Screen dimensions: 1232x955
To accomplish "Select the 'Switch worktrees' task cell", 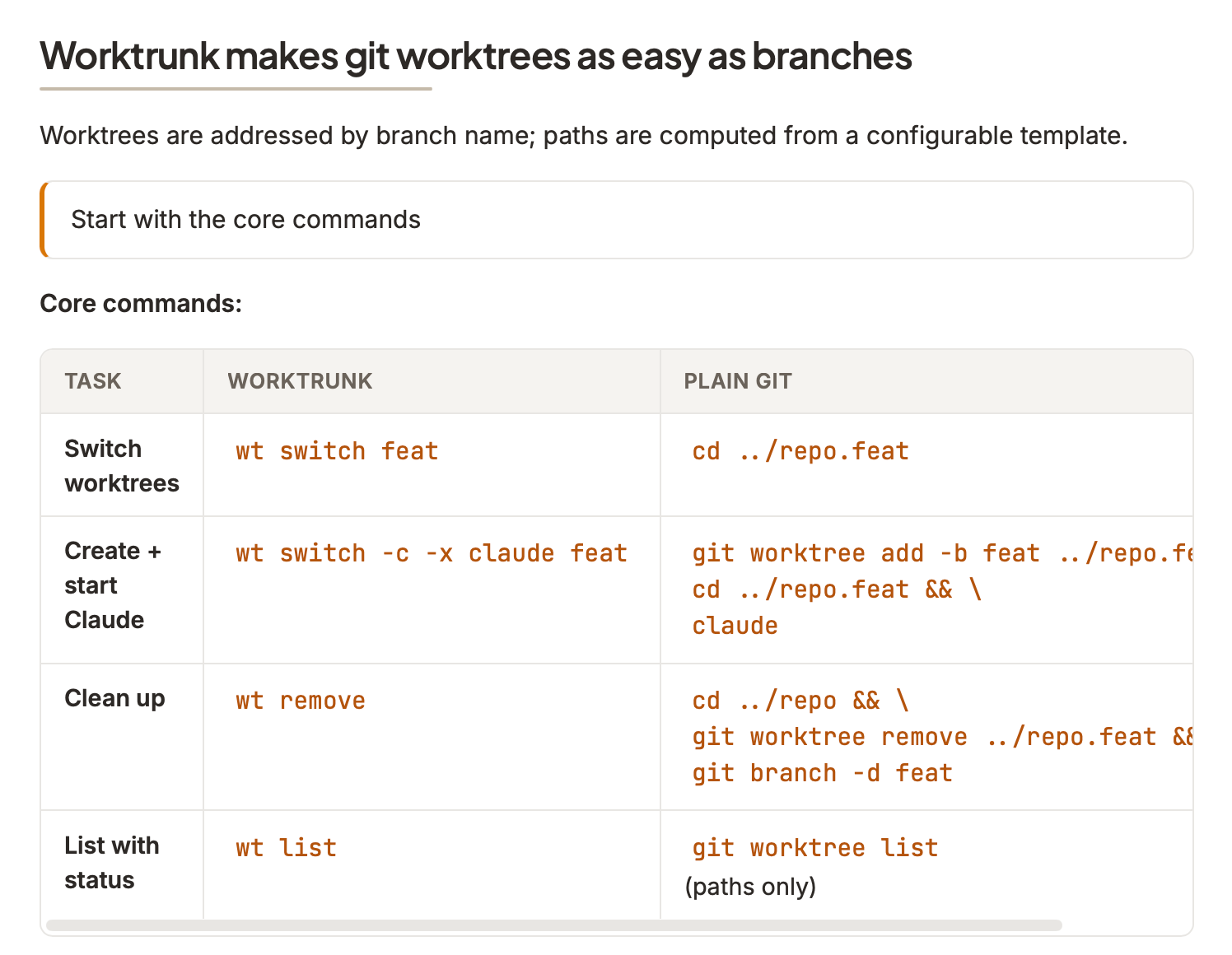I will coord(121,466).
